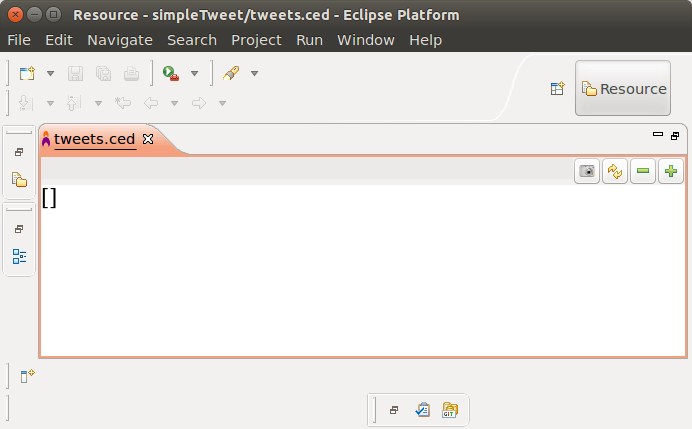Open the Navigate menu
This screenshot has height=429, width=692.
click(120, 40)
